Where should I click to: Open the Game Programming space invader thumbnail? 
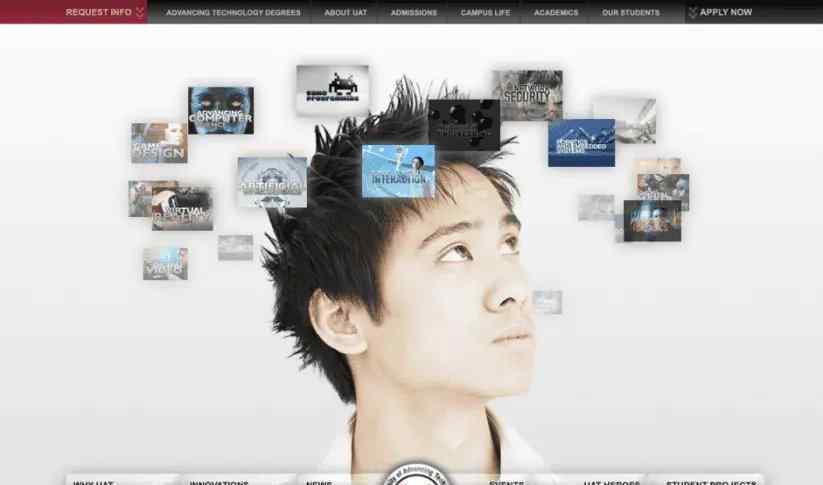point(332,89)
